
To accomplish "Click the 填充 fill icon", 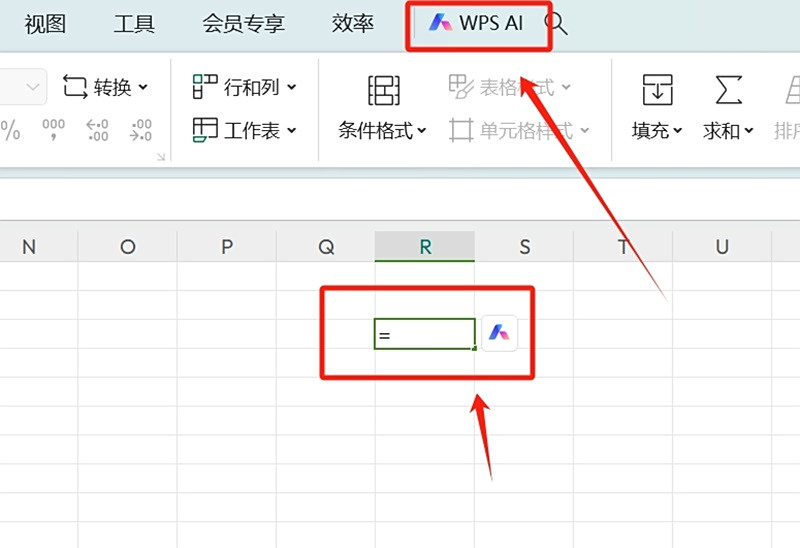I will (657, 89).
